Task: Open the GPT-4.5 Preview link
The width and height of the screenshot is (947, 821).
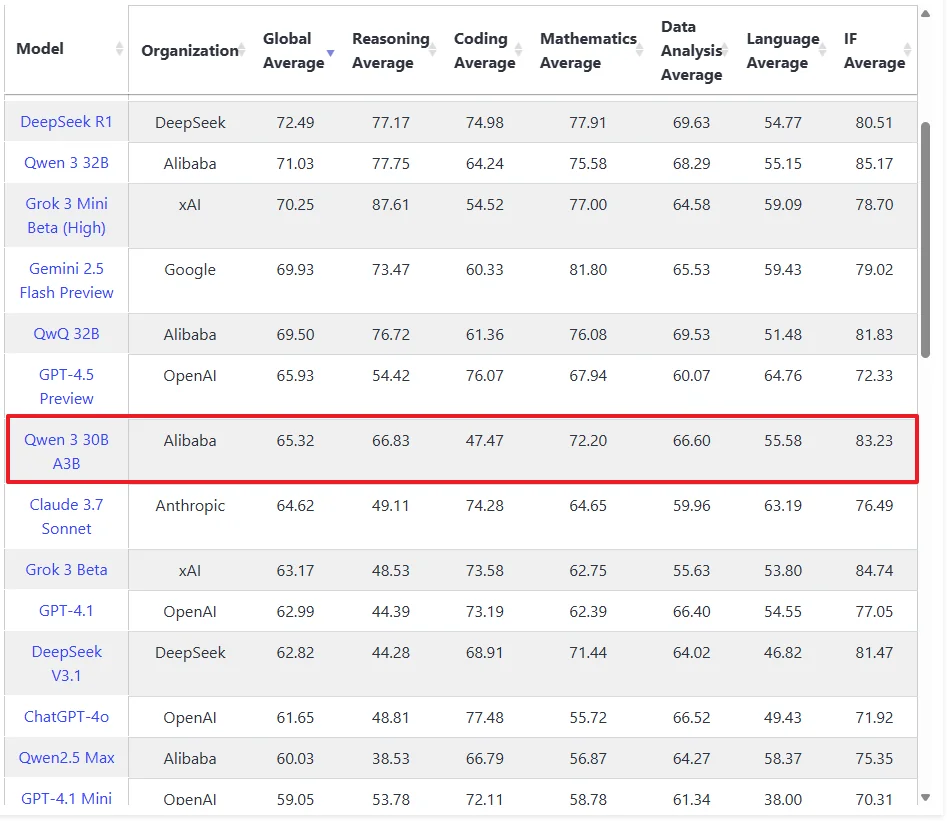Action: click(66, 387)
